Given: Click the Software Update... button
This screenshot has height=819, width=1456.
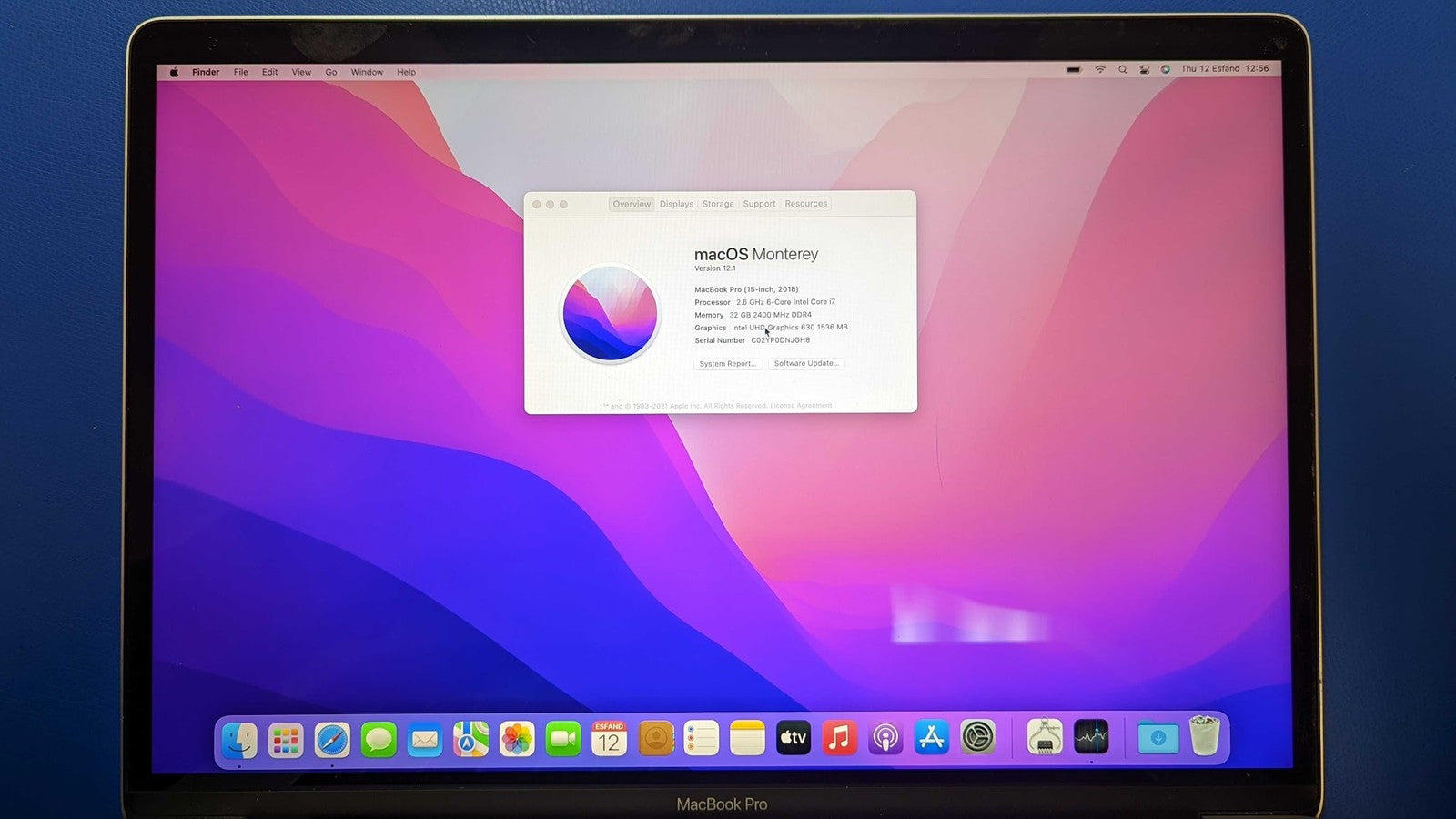Looking at the screenshot, I should pyautogui.click(x=806, y=363).
